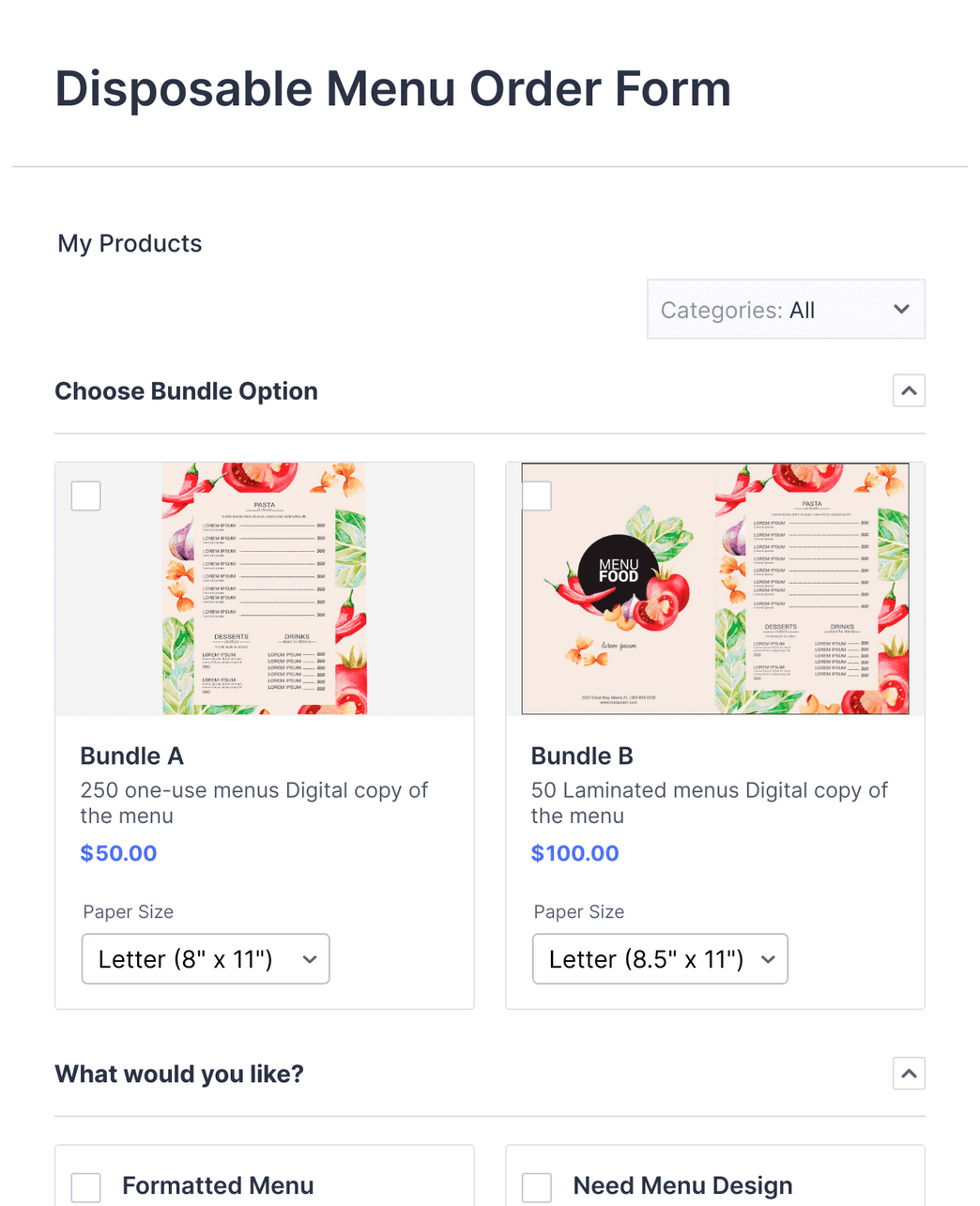Click the Bundle A title text
Screen dimensions: 980x1206
pos(131,756)
